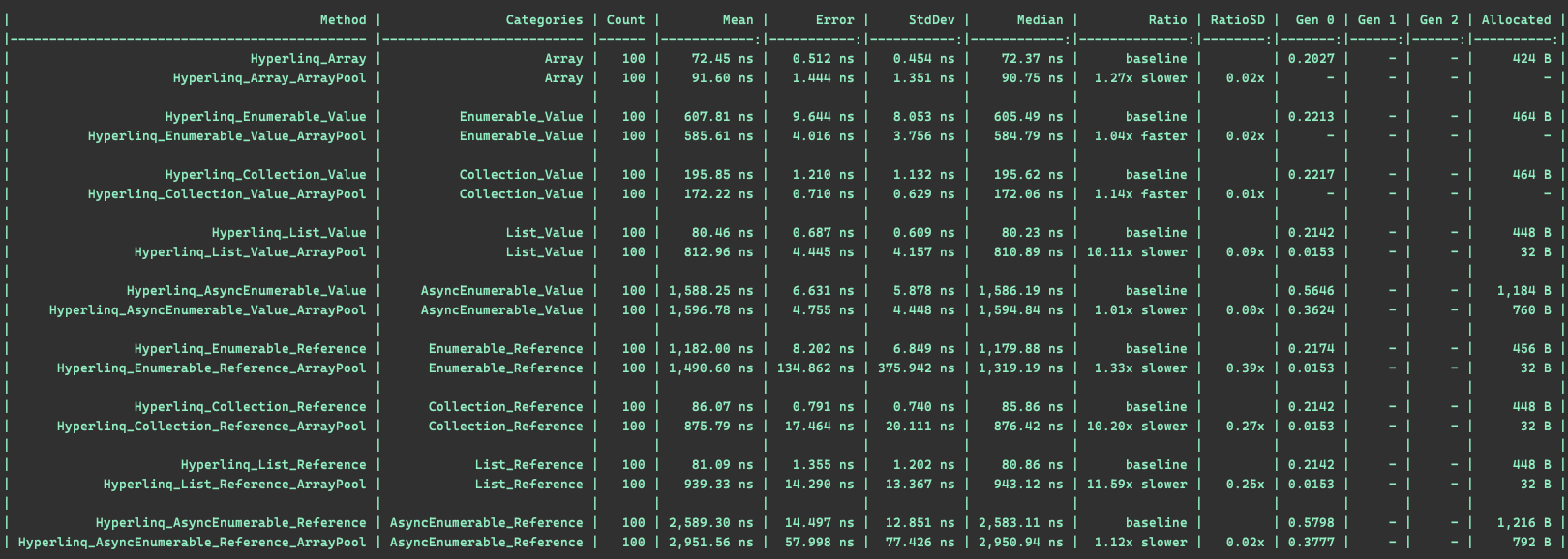Click the ratio 1.01x slower
Viewport: 1568px width, 559px height.
pos(1141,309)
